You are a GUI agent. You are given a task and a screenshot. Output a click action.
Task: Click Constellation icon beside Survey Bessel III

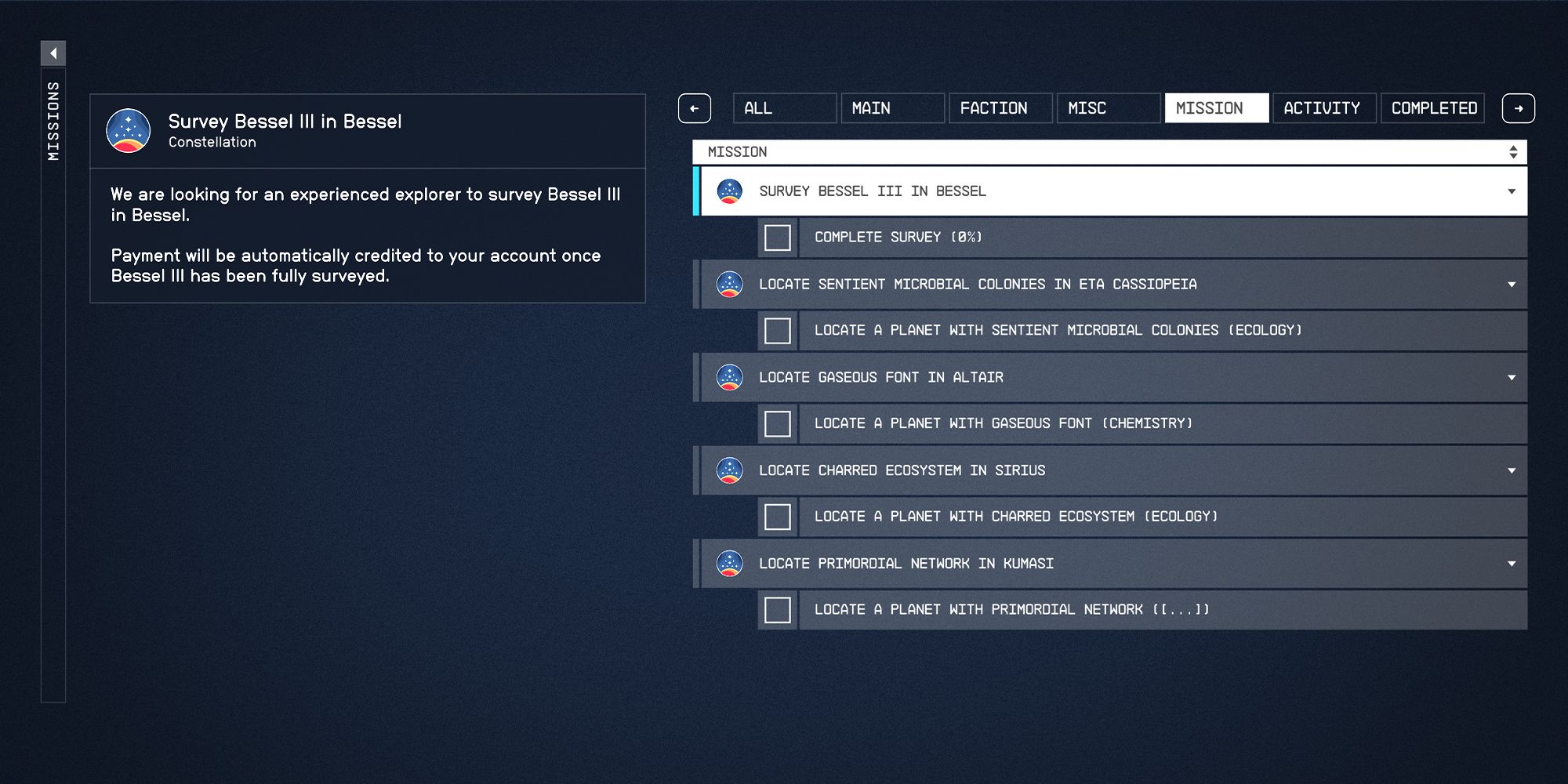[730, 191]
